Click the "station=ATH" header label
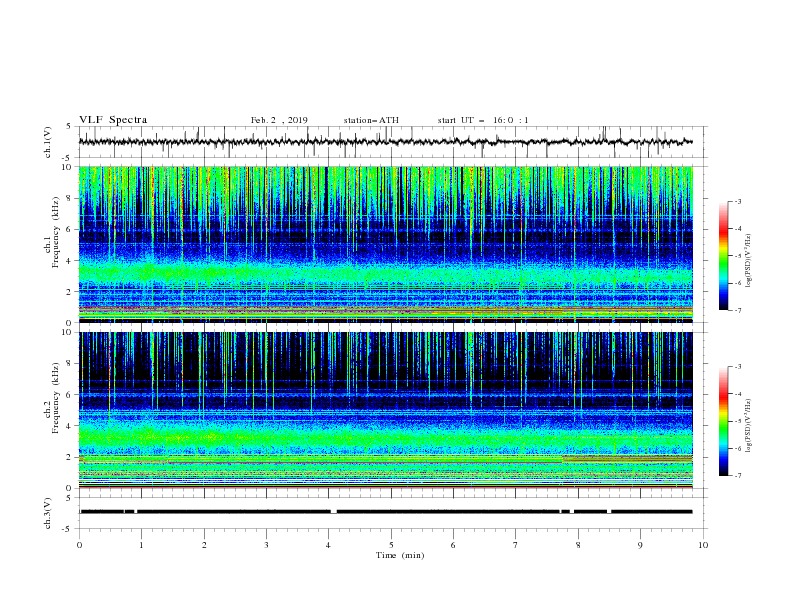Viewport: 792px width, 612px height. 371,120
